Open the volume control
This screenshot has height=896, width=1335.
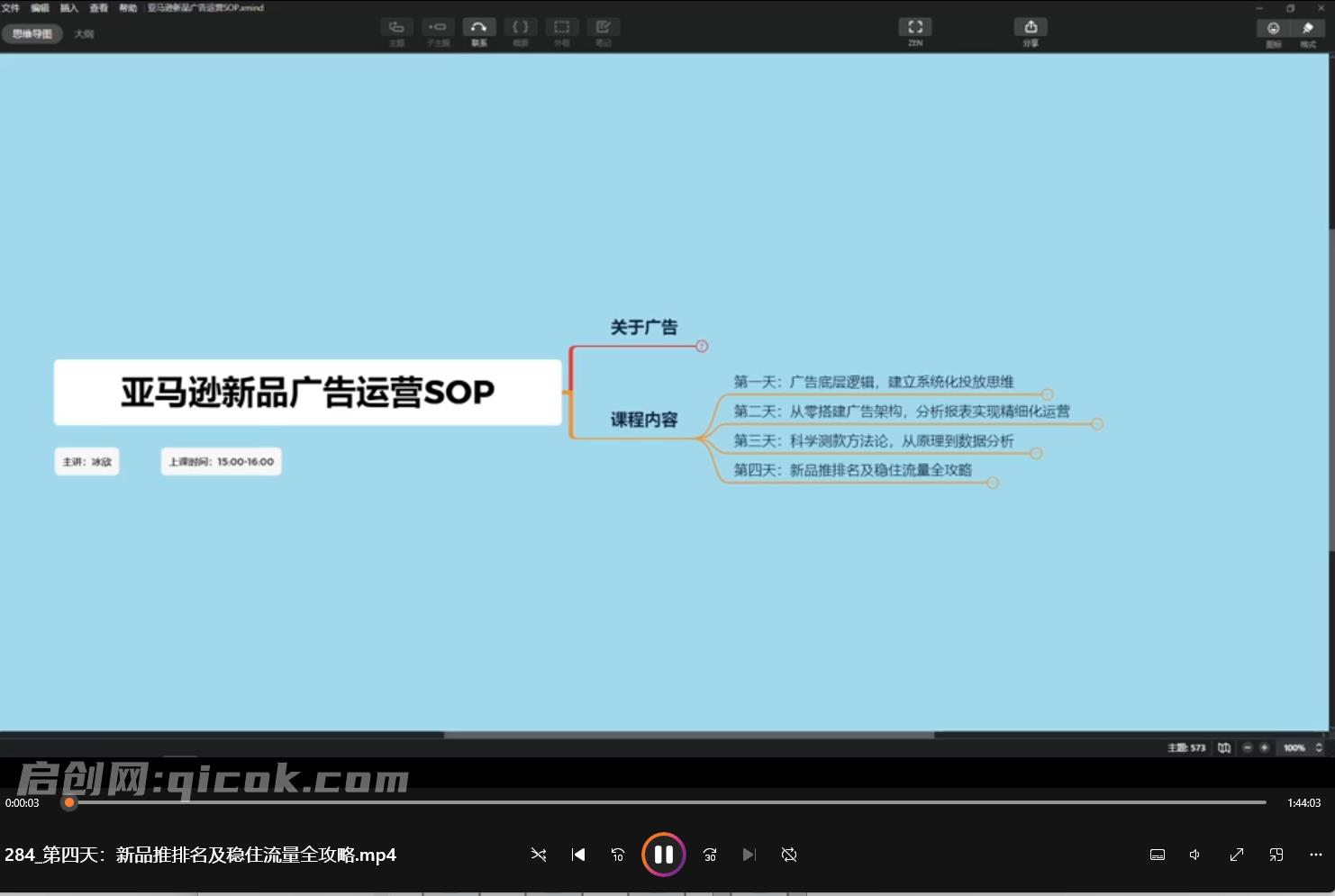pyautogui.click(x=1194, y=855)
